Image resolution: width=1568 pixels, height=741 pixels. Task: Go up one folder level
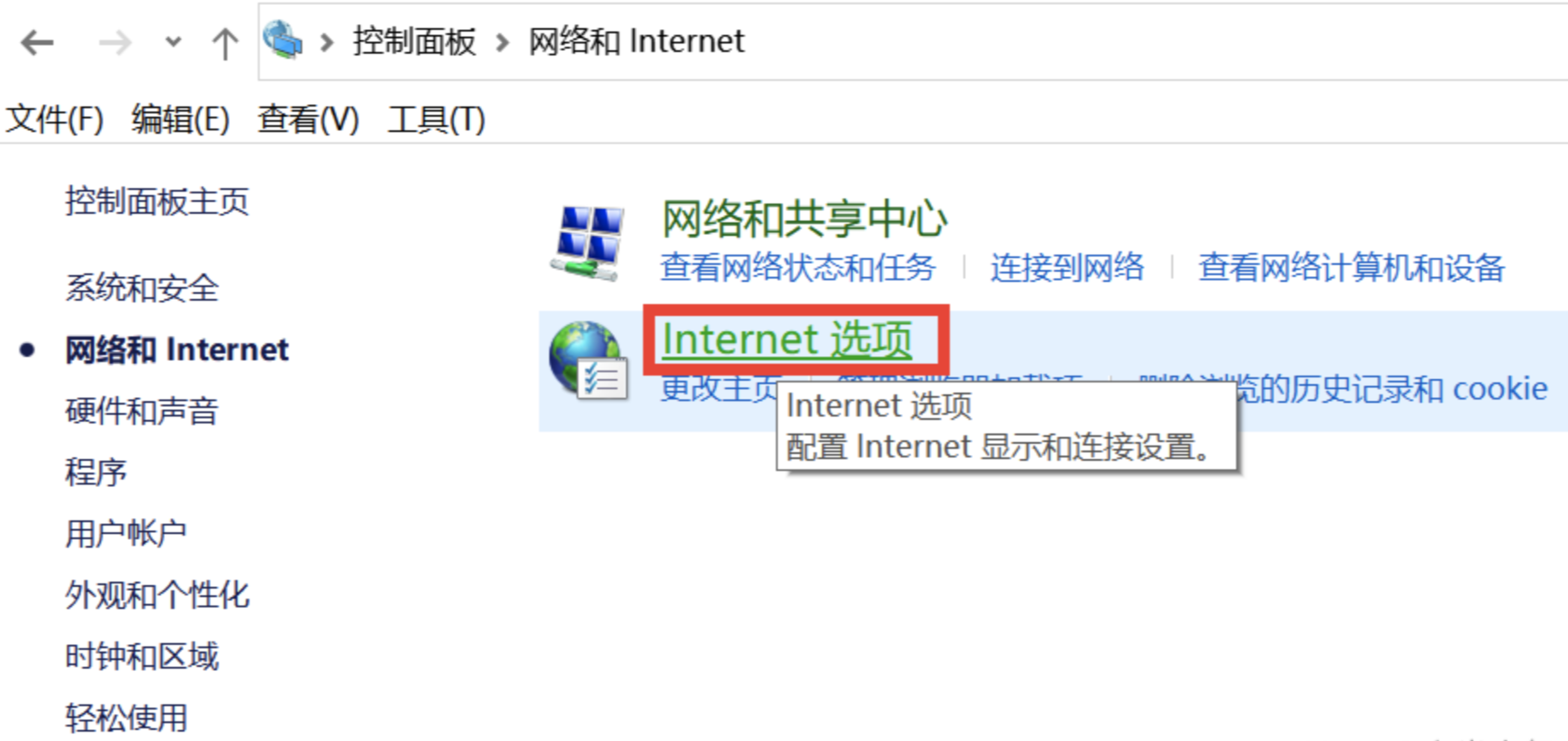click(x=225, y=43)
